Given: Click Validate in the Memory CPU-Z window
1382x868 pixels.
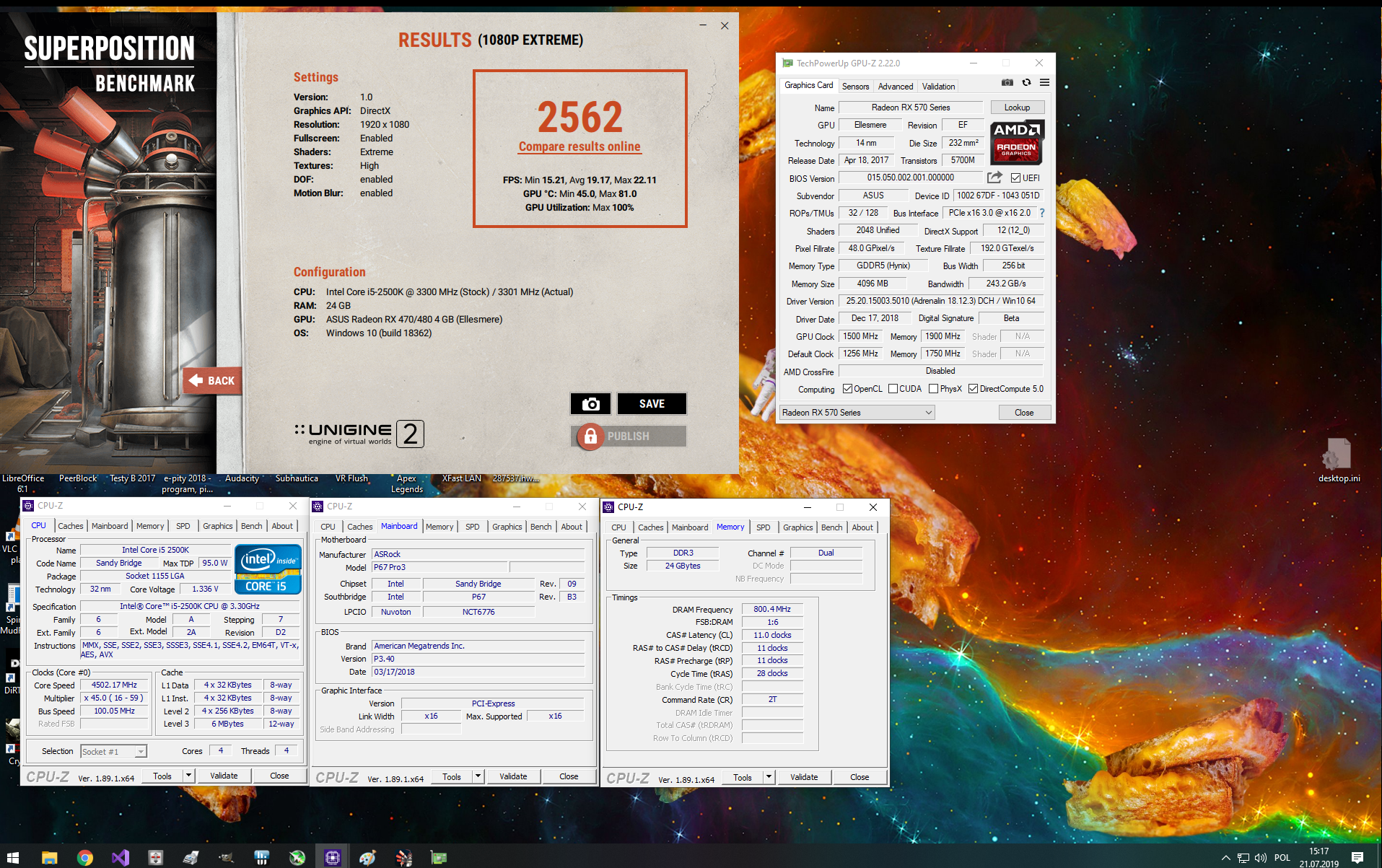Looking at the screenshot, I should tap(804, 777).
